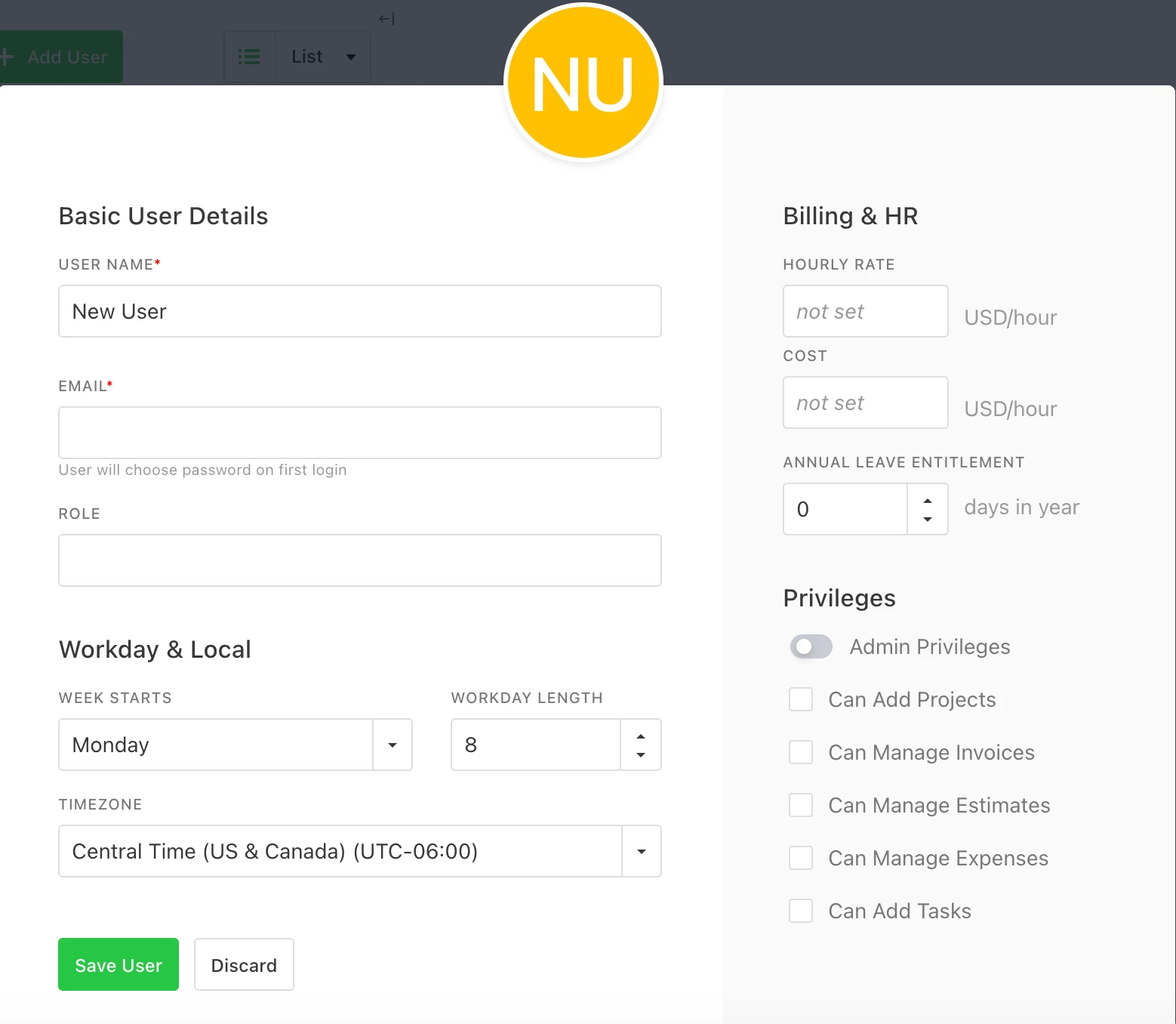Click the list view icon in toolbar
Screen dimensions: 1176x1024
[x=249, y=57]
